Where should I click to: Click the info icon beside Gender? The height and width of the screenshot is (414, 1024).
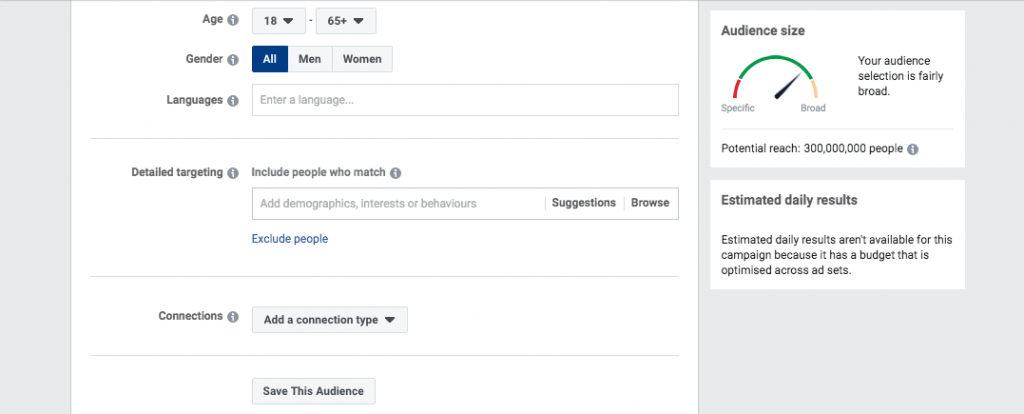[233, 59]
